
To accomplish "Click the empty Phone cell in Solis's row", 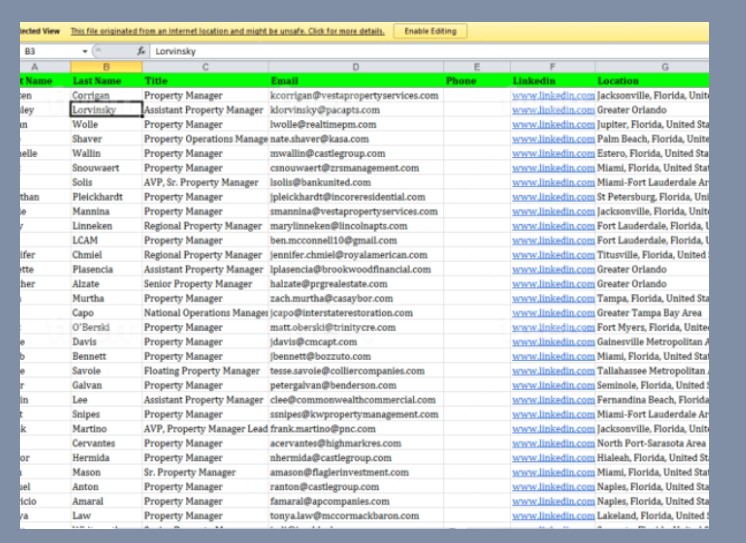I will pos(477,183).
